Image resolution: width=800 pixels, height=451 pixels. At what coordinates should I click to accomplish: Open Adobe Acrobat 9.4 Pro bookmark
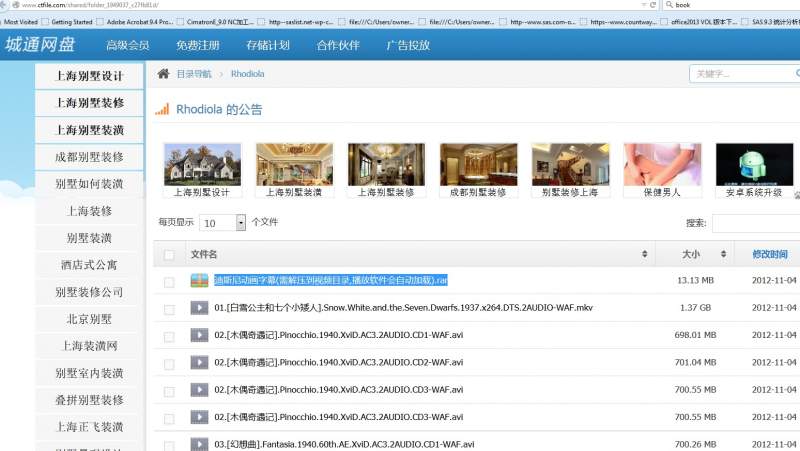[x=135, y=22]
